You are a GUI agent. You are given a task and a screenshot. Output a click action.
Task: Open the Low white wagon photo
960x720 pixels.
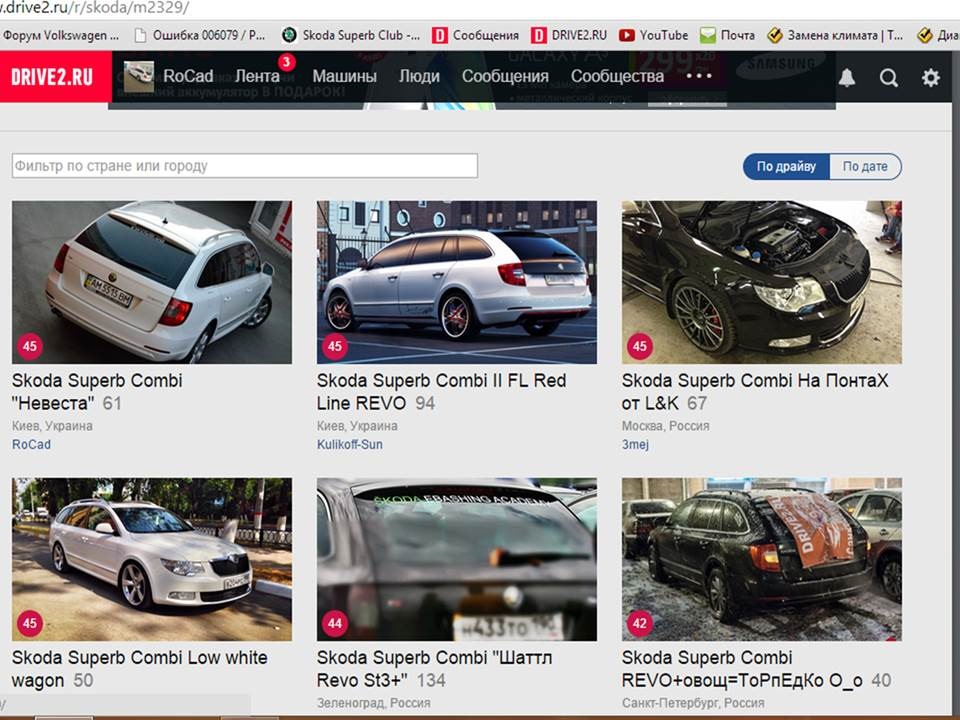152,560
